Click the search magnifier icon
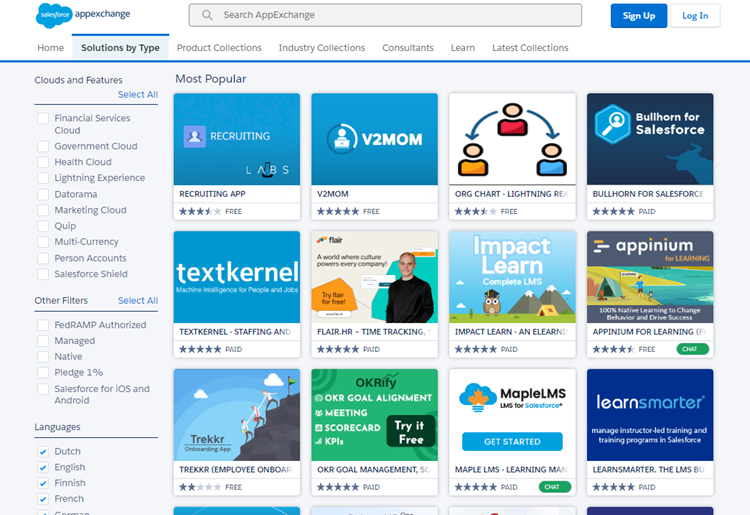 (207, 16)
